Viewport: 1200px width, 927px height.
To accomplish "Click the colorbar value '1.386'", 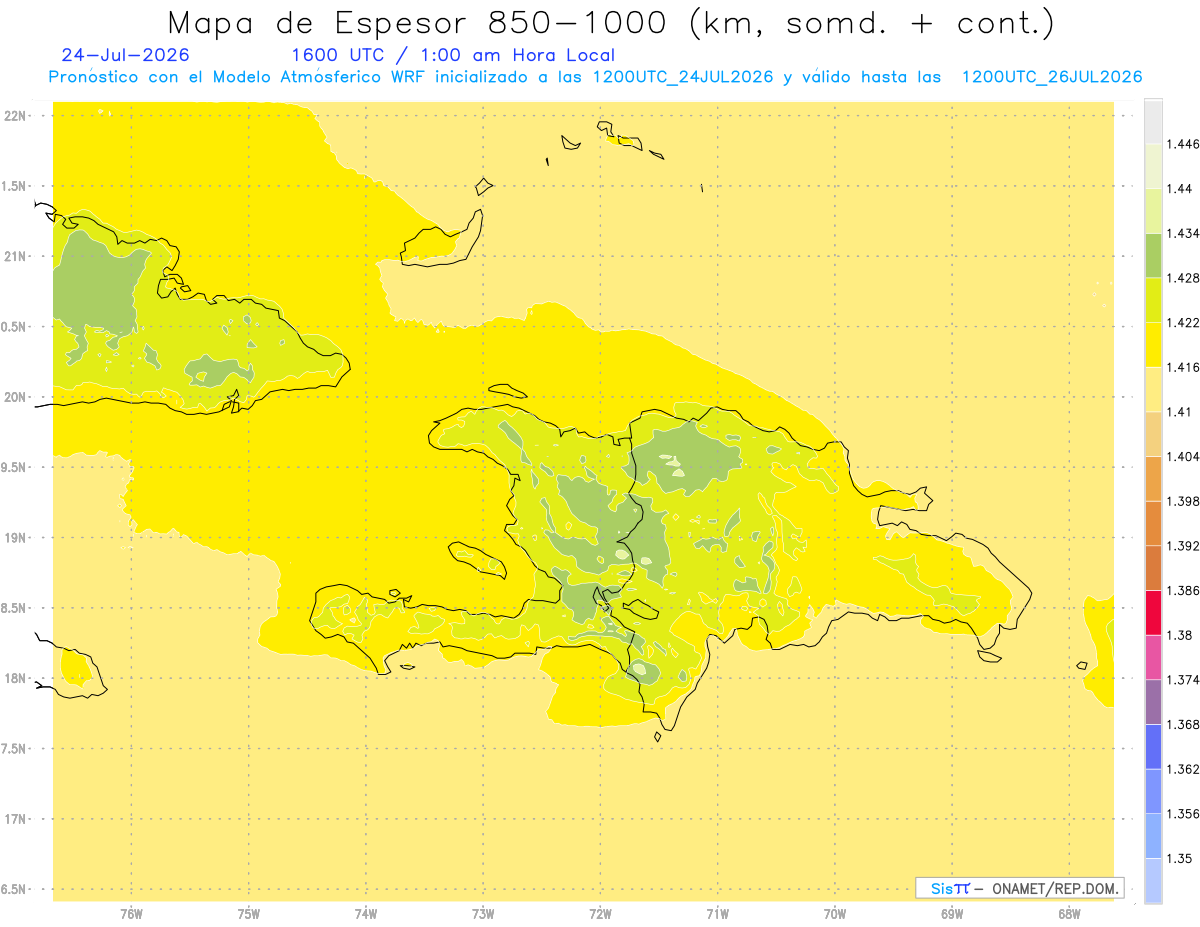I will pyautogui.click(x=1182, y=590).
